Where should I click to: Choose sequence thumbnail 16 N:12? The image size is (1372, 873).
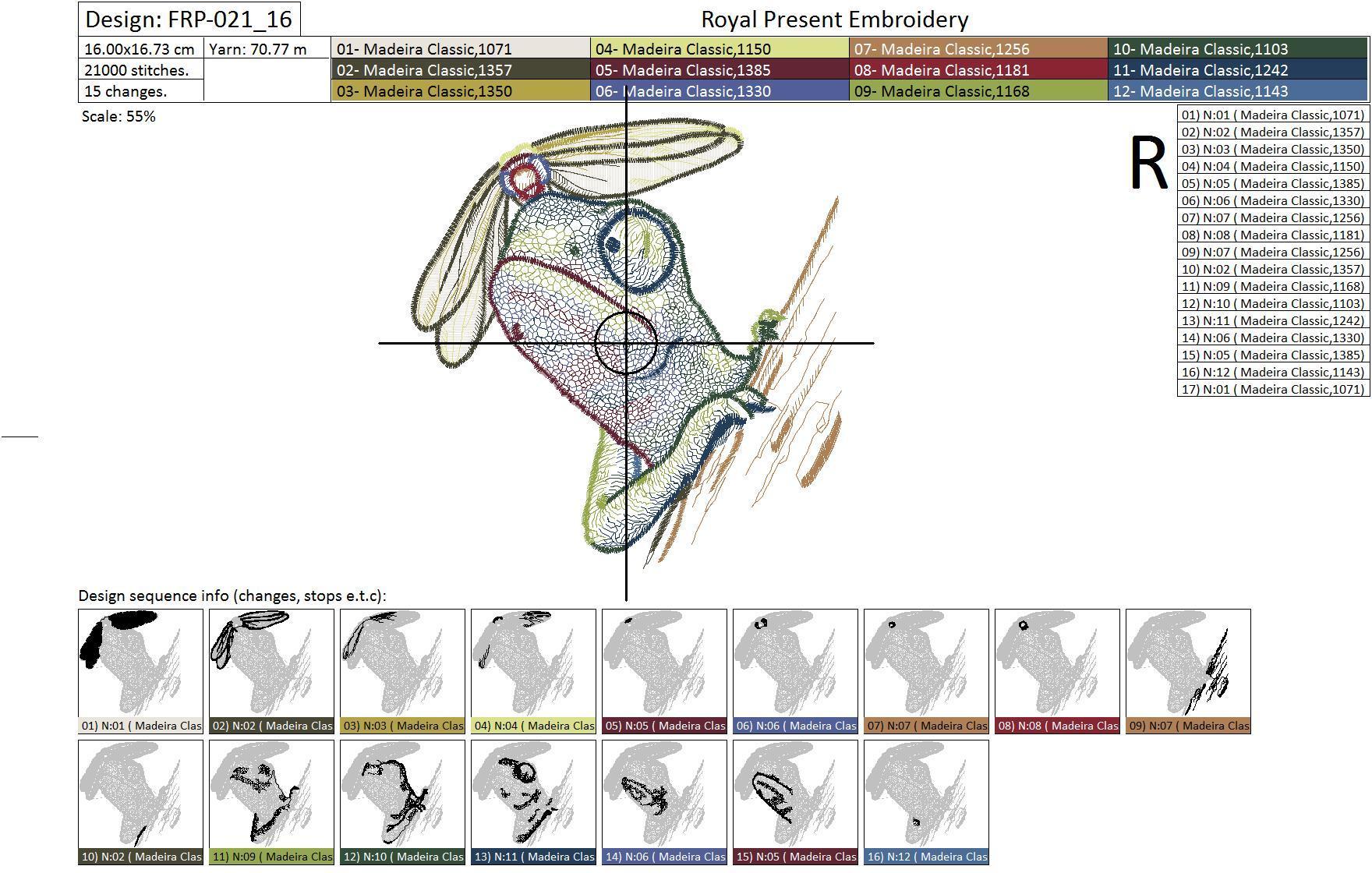tap(926, 802)
